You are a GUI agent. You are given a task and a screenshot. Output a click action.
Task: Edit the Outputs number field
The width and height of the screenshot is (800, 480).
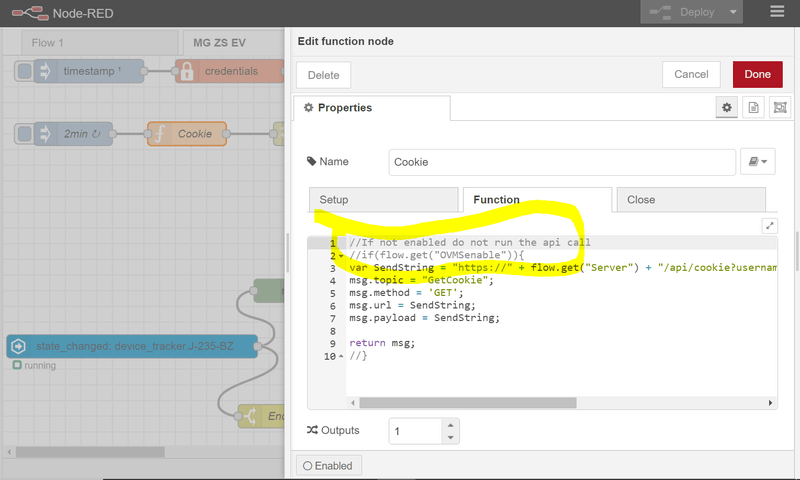[x=415, y=431]
